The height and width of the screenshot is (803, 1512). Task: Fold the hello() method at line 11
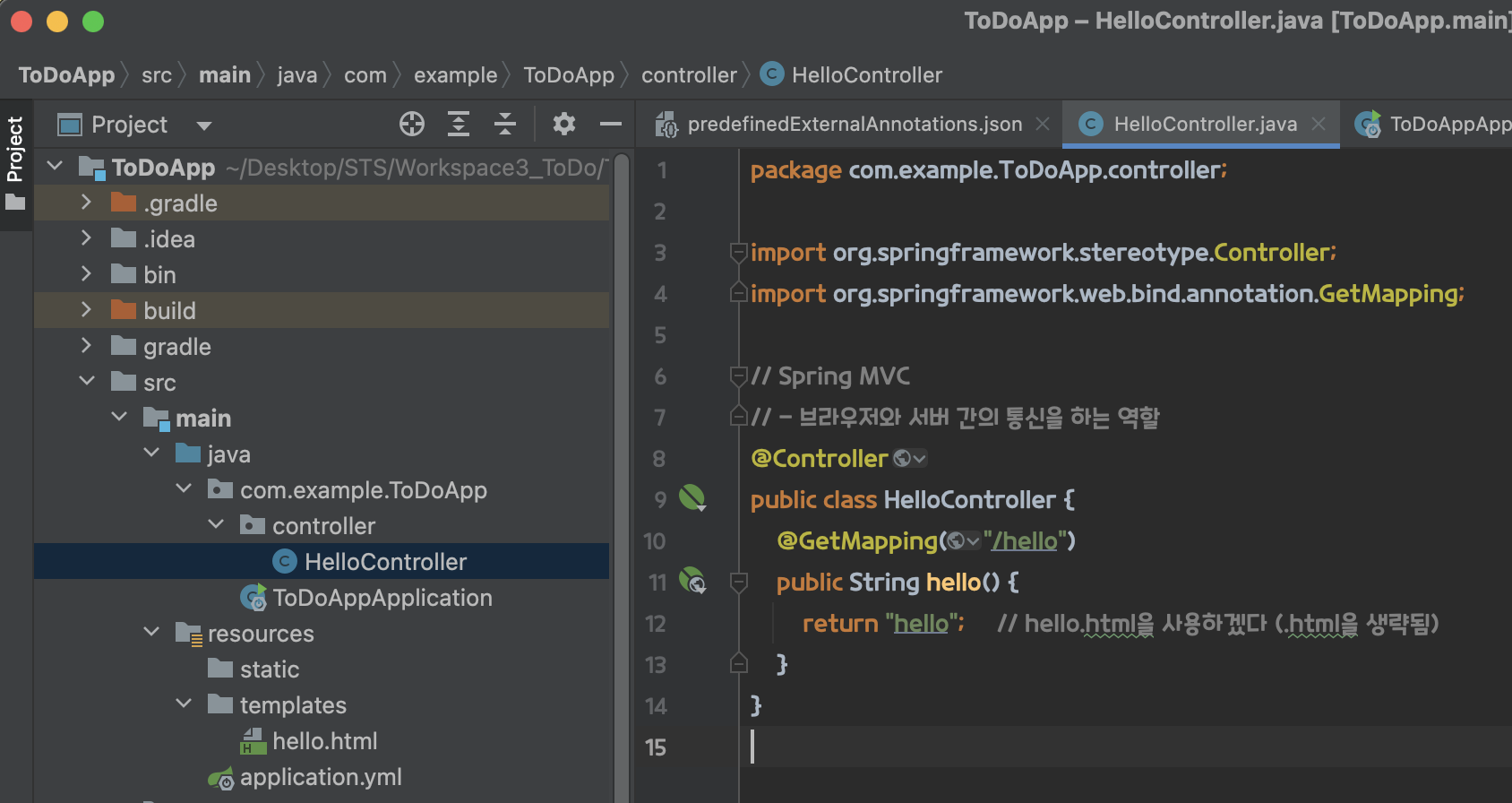739,583
